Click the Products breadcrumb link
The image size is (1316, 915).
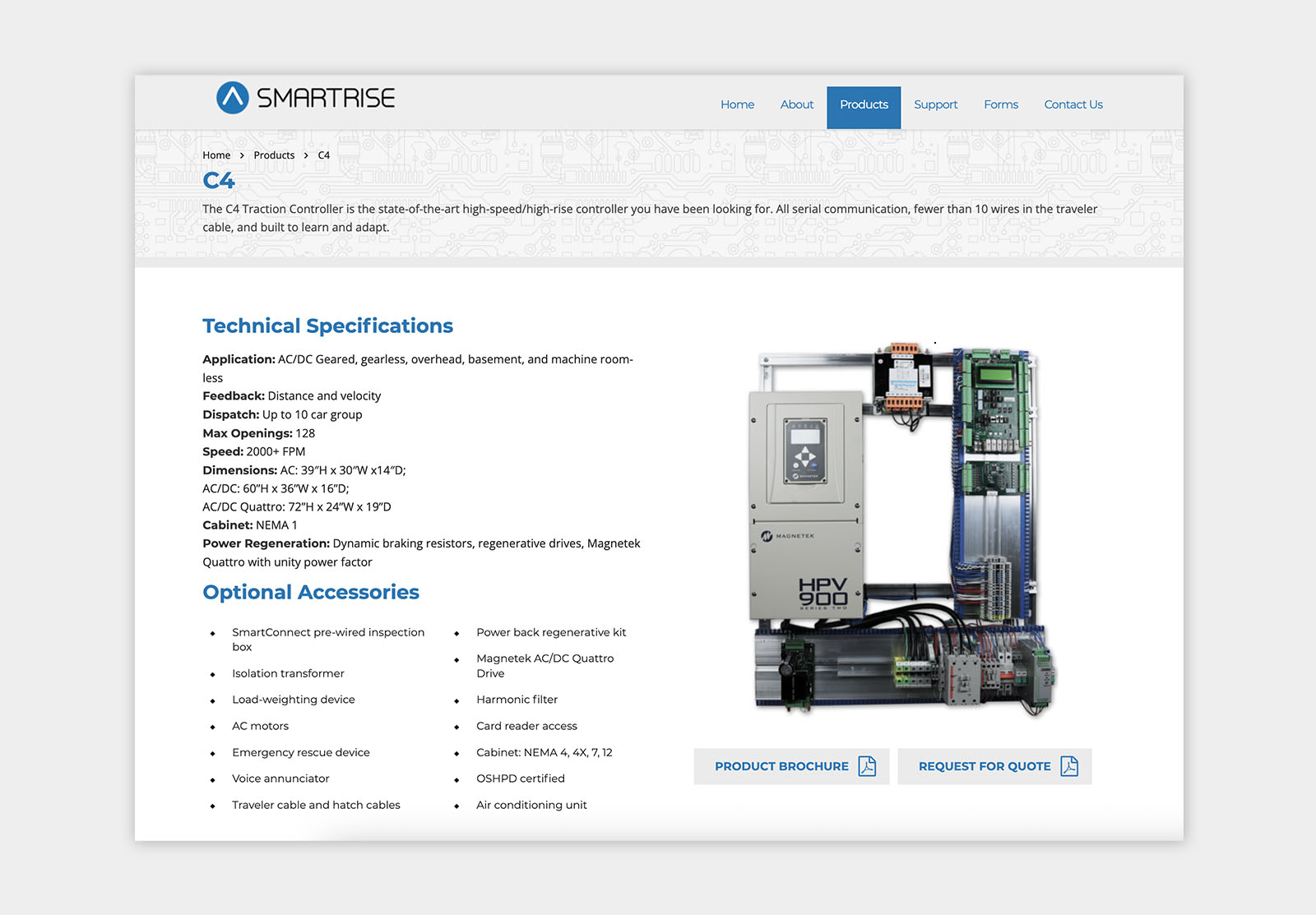(x=274, y=155)
